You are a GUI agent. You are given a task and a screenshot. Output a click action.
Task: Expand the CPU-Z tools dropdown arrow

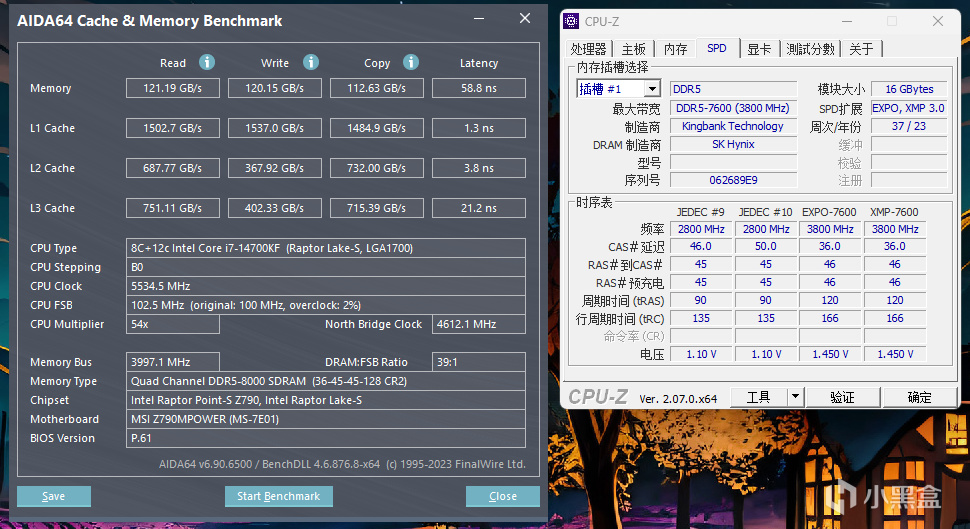[796, 397]
